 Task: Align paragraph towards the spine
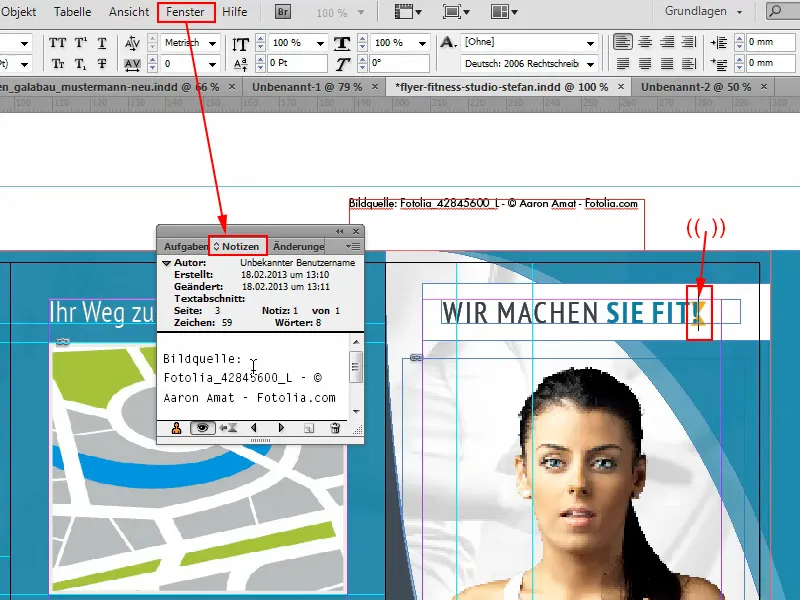(x=689, y=42)
